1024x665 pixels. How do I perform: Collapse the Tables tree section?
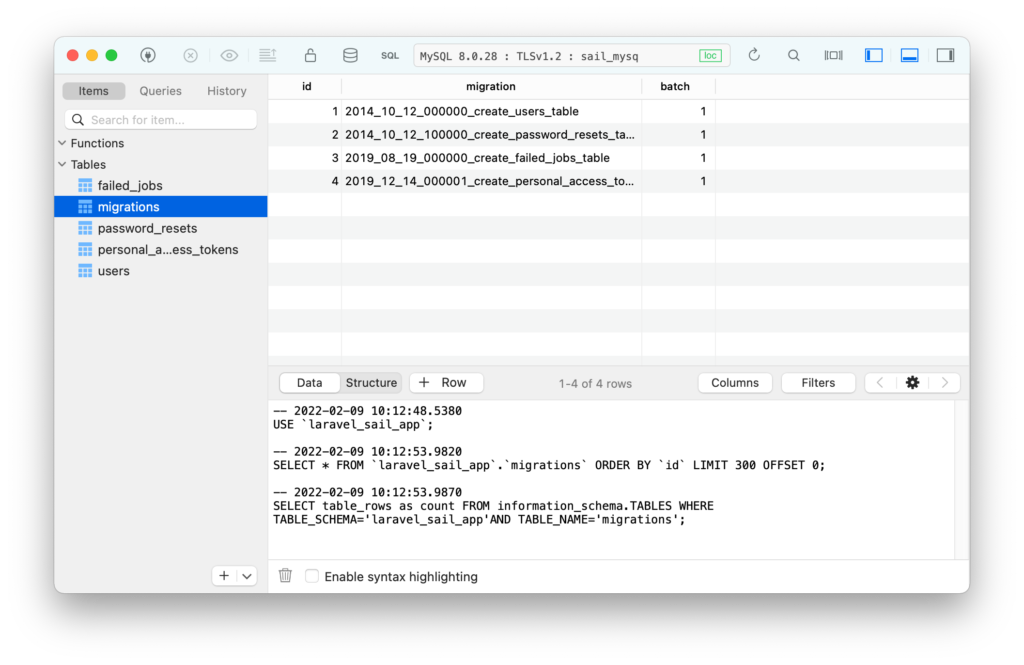63,164
